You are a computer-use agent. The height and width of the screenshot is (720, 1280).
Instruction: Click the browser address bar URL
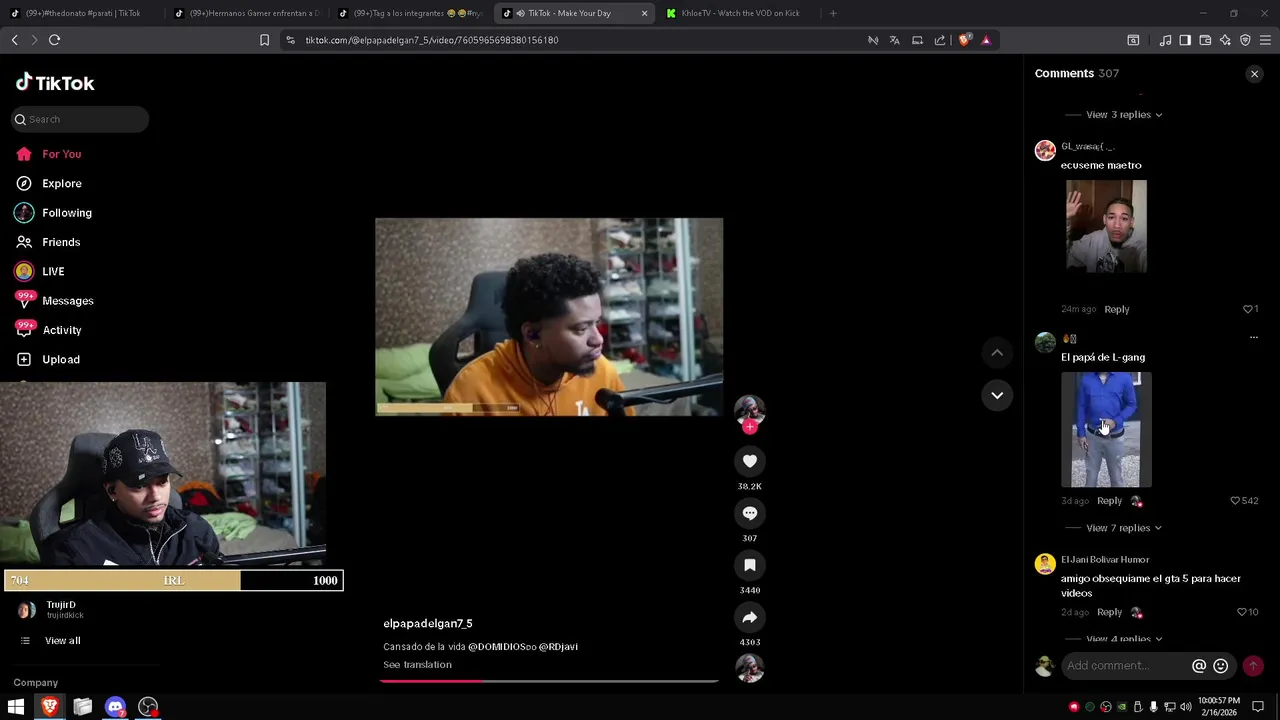click(432, 40)
